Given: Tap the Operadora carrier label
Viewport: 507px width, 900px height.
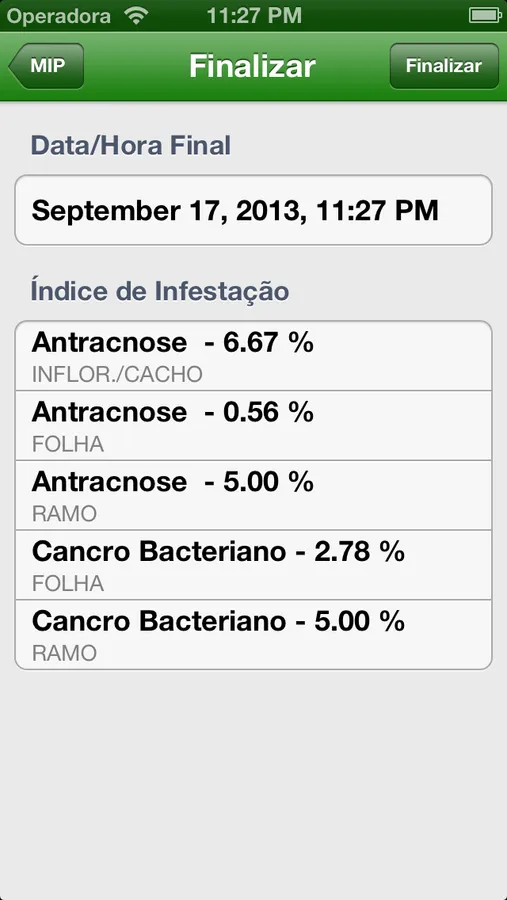Looking at the screenshot, I should [59, 16].
